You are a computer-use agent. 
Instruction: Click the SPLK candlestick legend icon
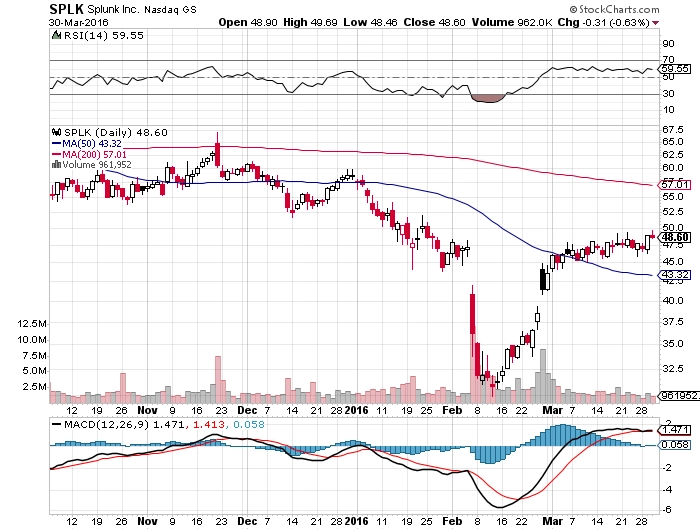coord(56,132)
